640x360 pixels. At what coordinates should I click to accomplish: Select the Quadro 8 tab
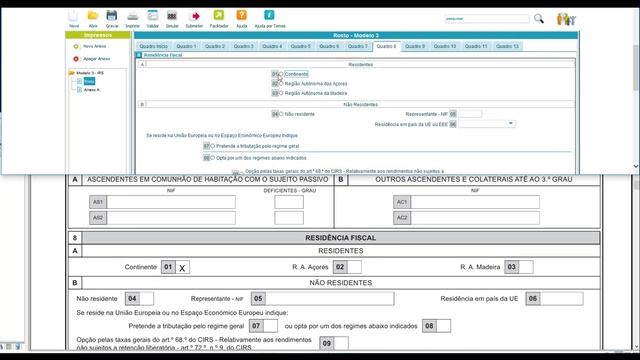click(386, 47)
